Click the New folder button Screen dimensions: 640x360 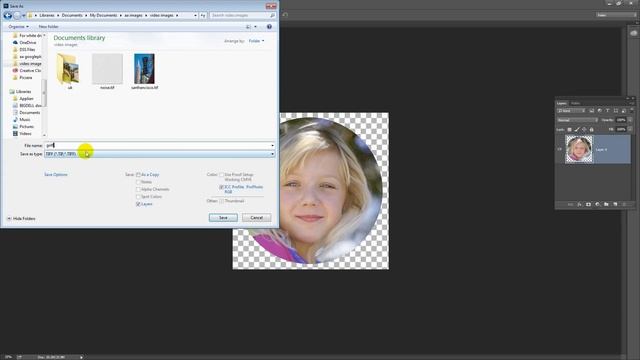click(x=48, y=27)
